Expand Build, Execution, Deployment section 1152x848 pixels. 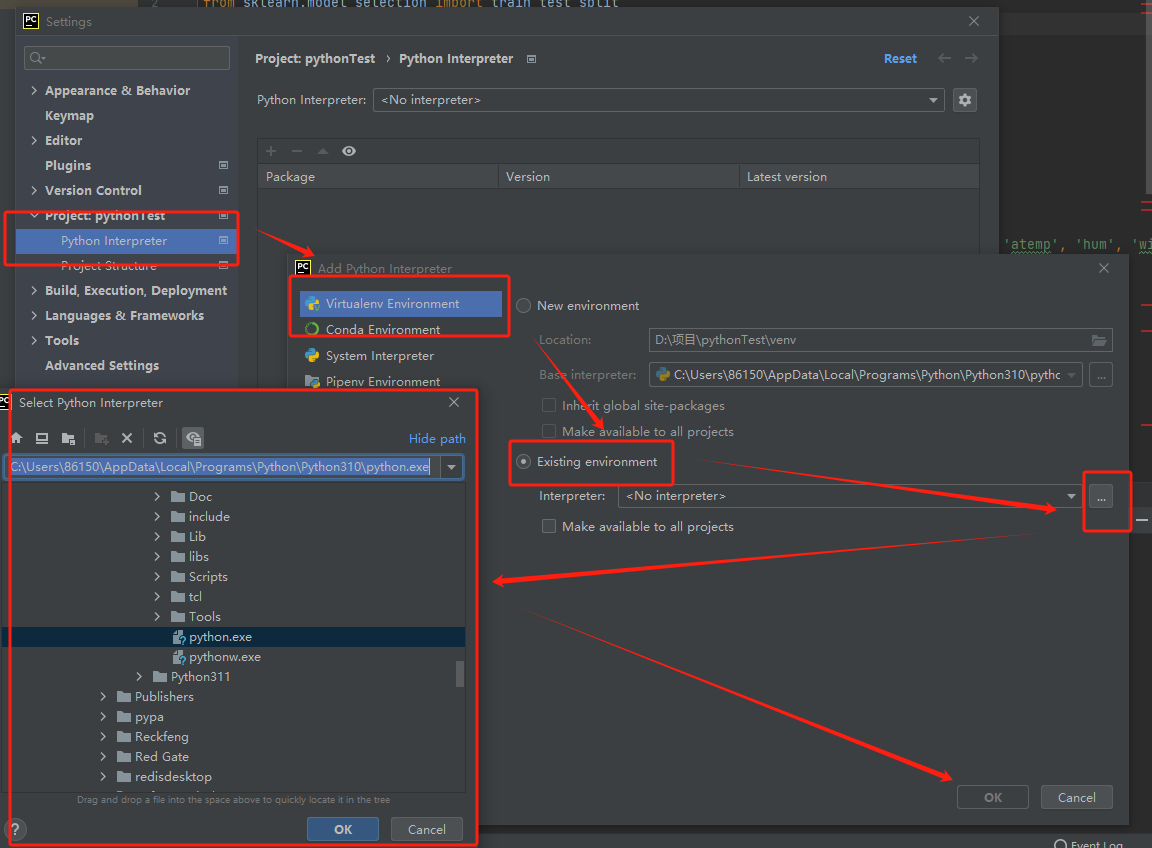(x=34, y=290)
